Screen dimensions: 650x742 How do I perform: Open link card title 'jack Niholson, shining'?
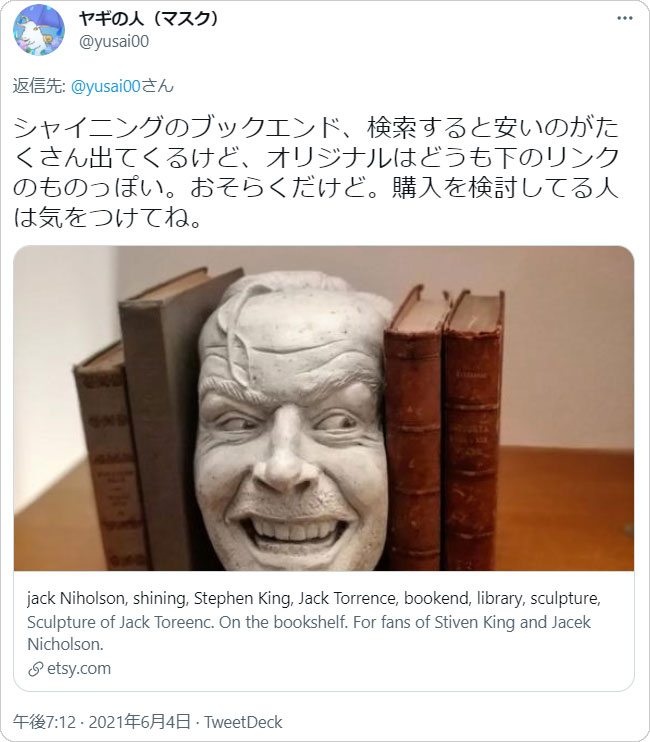coord(314,598)
